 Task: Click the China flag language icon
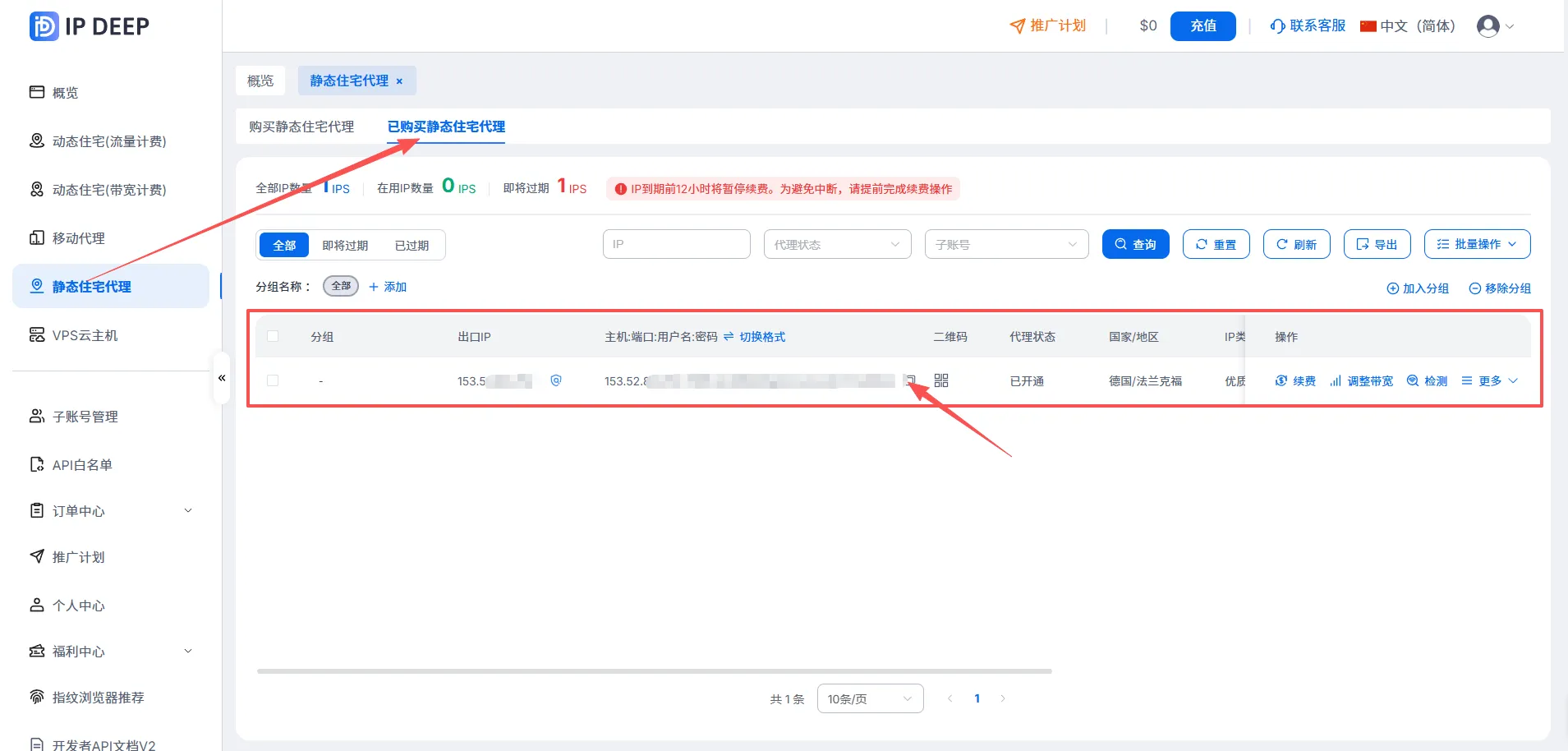point(1368,26)
